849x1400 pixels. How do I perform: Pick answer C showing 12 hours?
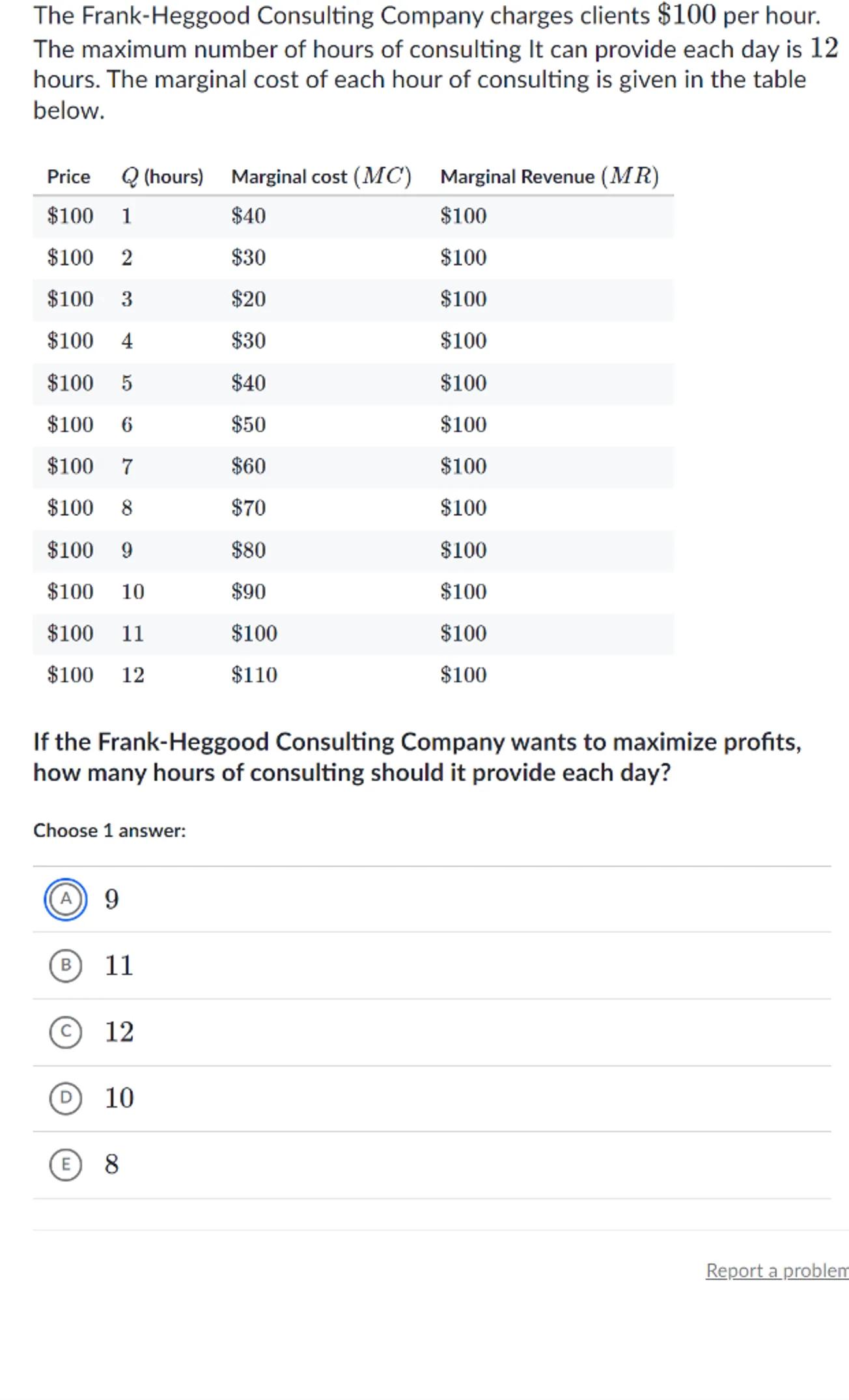click(x=66, y=1032)
